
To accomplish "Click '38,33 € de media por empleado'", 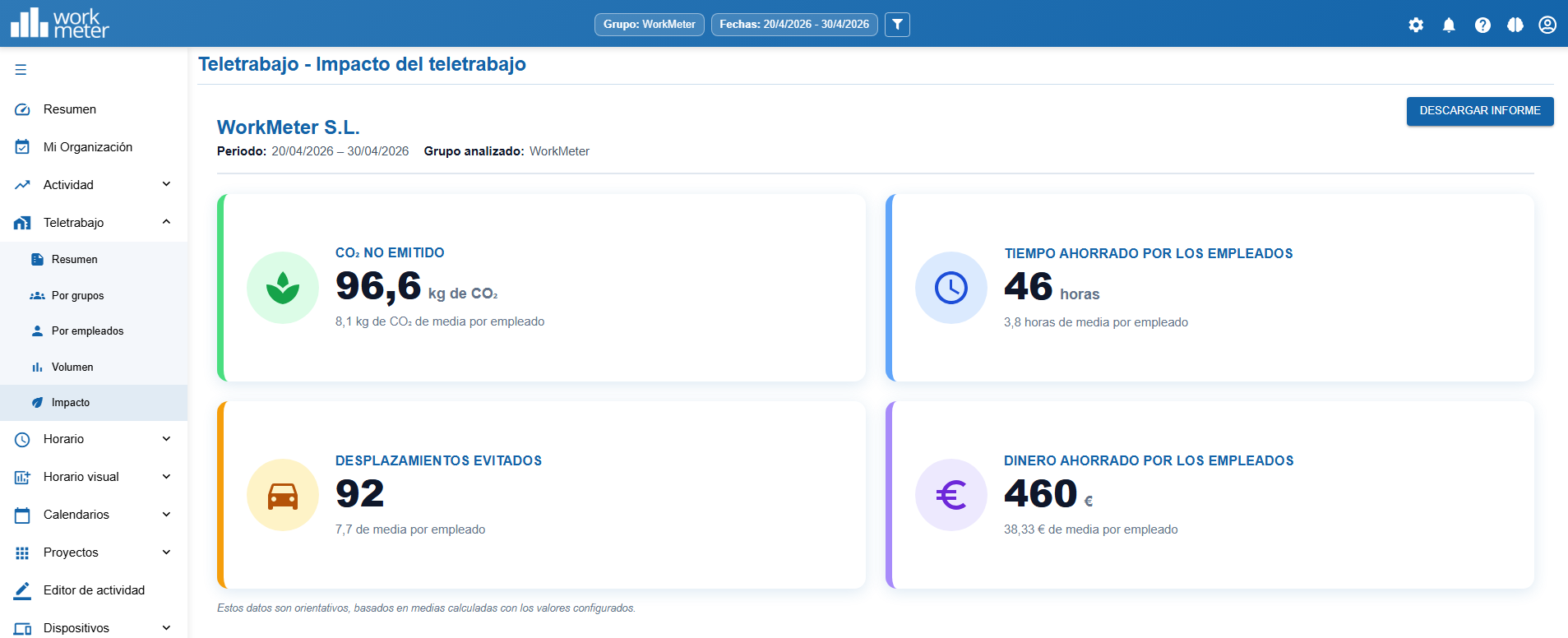I will point(1091,529).
